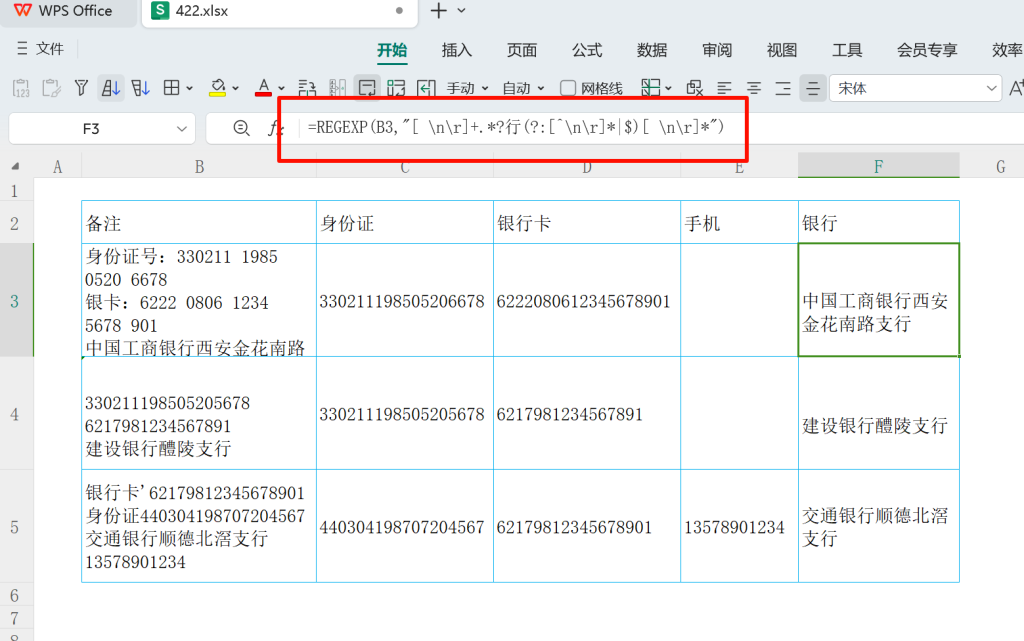Click the clear/delete cells icon
Screen dimensions: 1024x641
[694, 88]
